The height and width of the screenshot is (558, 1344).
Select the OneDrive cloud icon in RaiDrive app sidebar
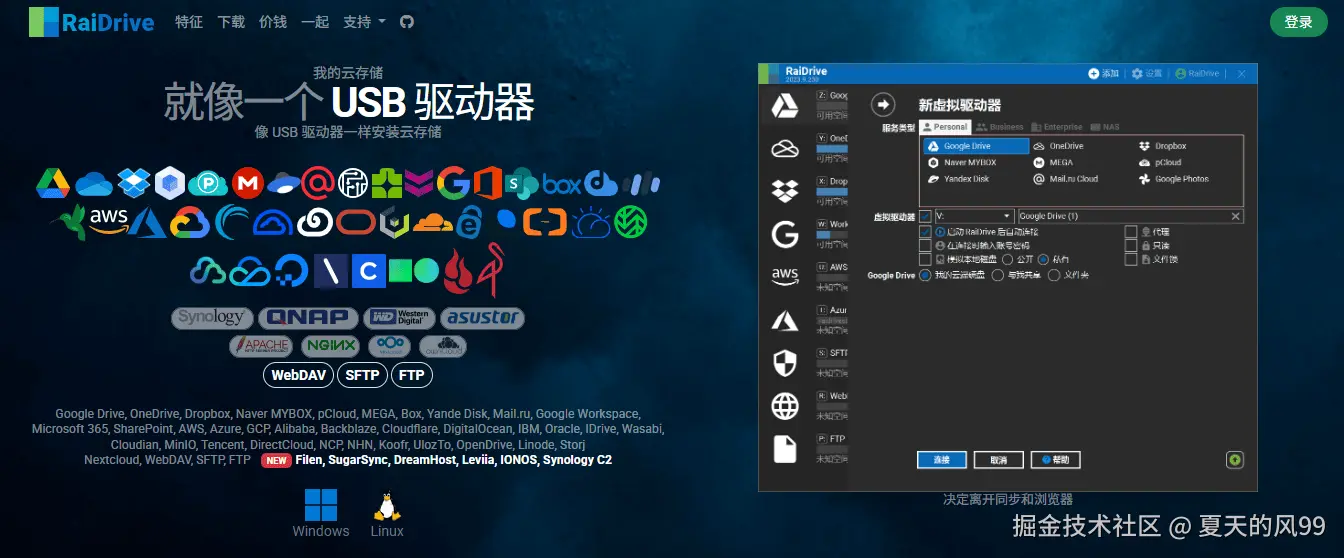coord(785,149)
